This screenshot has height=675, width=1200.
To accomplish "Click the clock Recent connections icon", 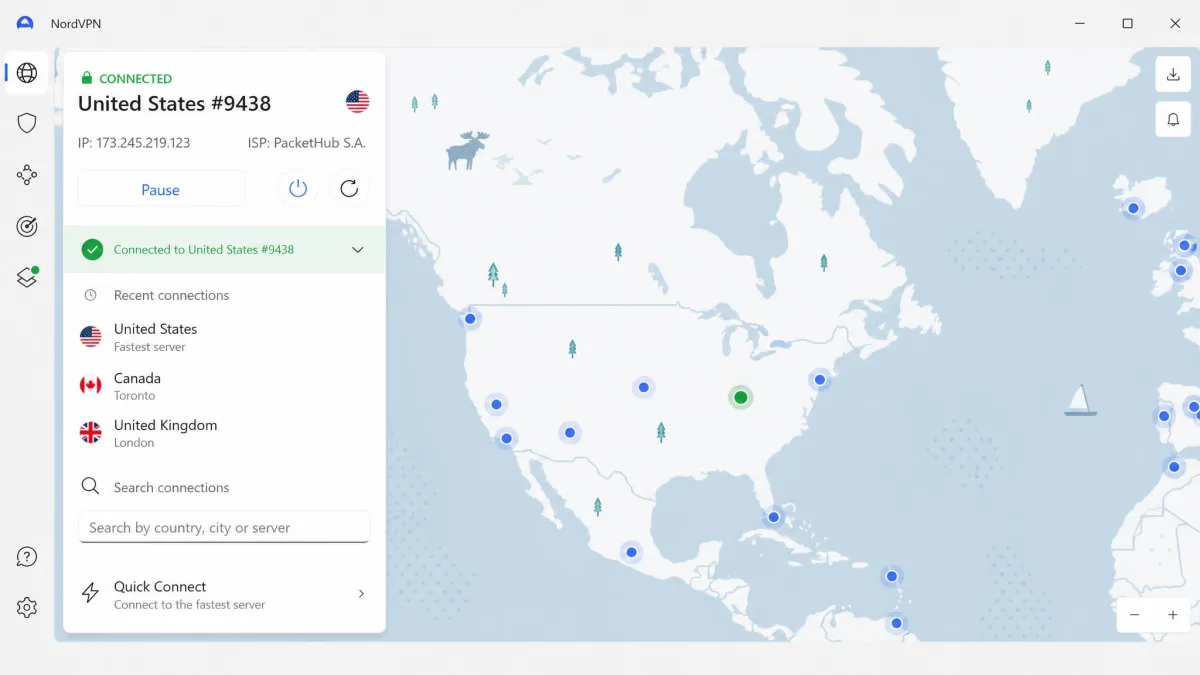I will 90,295.
